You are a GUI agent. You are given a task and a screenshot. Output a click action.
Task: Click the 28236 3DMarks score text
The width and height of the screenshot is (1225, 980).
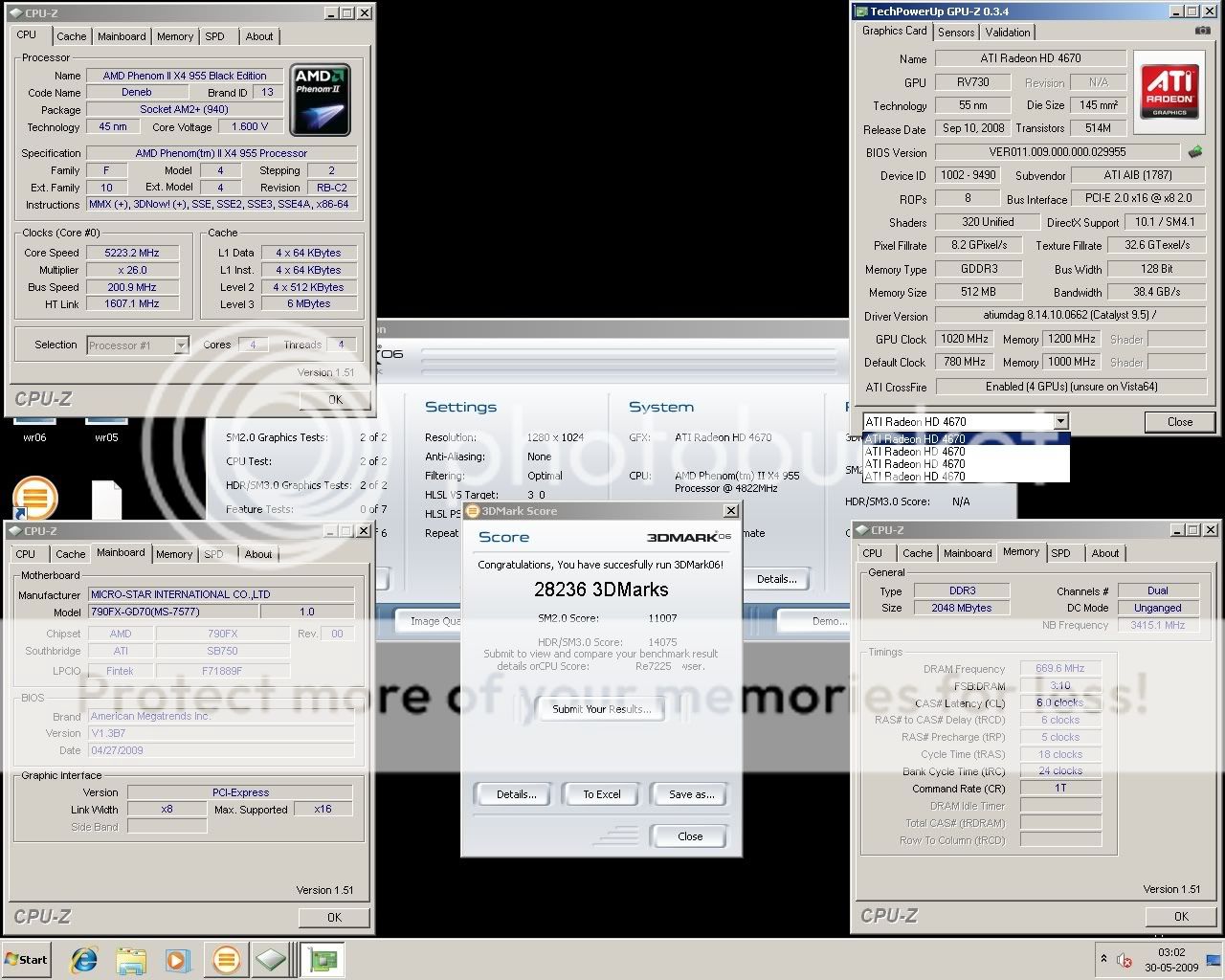tap(601, 590)
